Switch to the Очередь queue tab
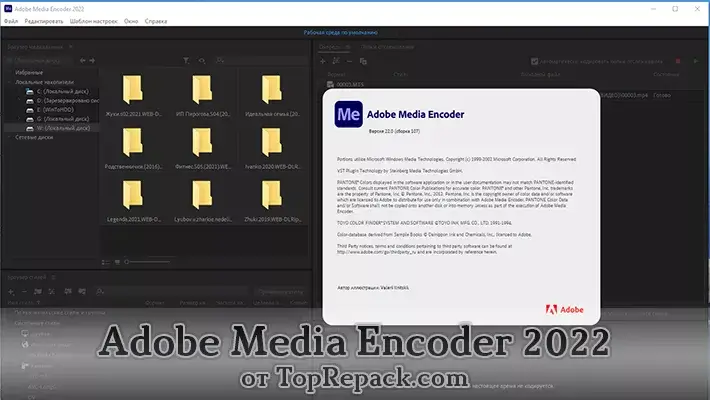Image resolution: width=710 pixels, height=400 pixels. (335, 47)
